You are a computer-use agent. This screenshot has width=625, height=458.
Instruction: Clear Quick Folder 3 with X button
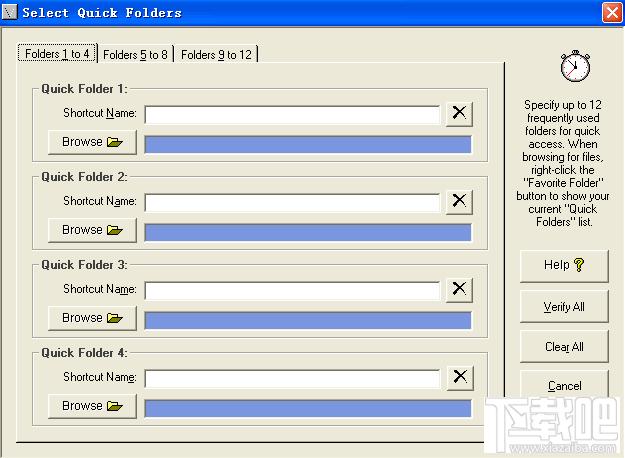pyautogui.click(x=459, y=290)
